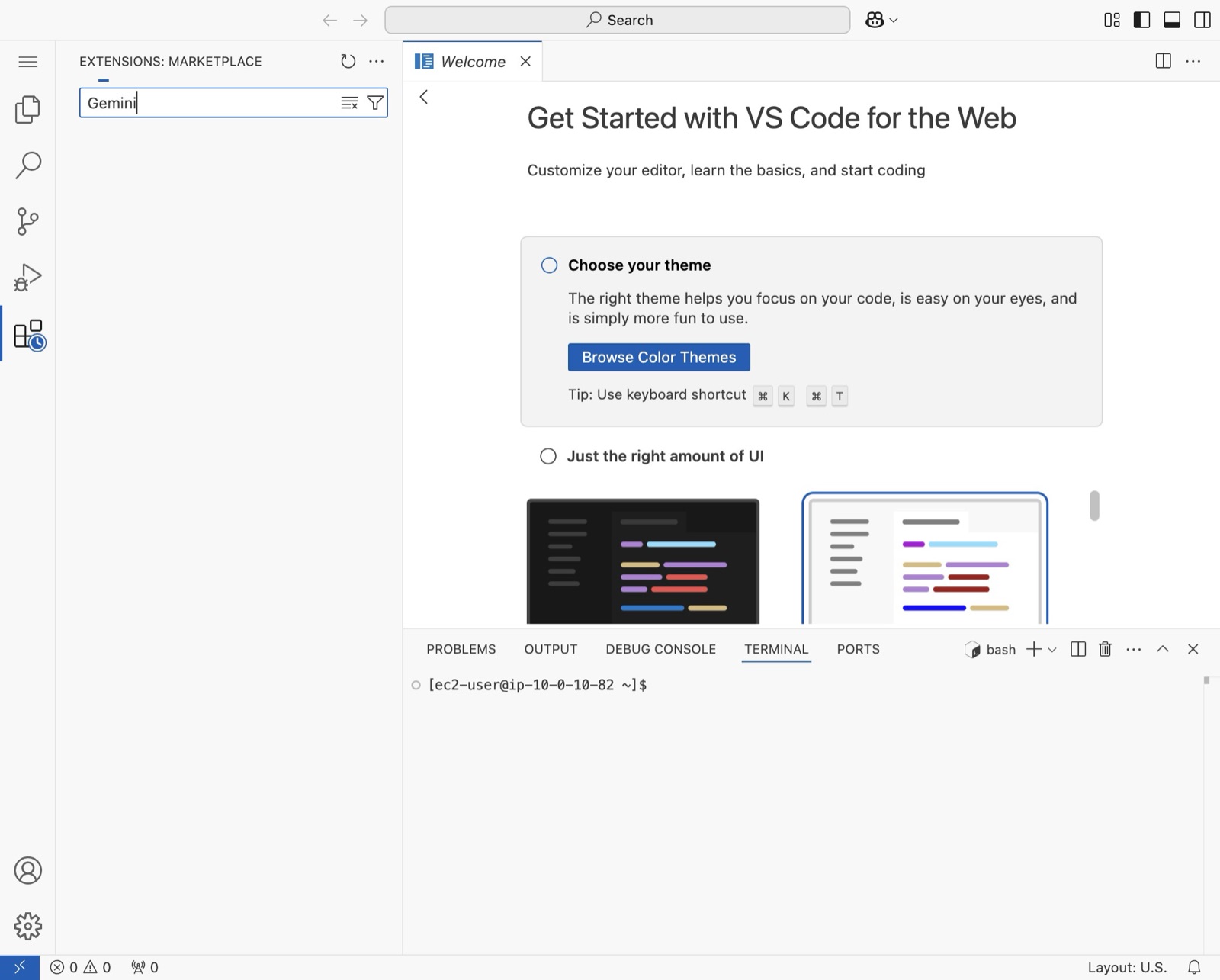Screen dimensions: 1220x980
Task: Open editor more actions menu
Action: (1193, 61)
